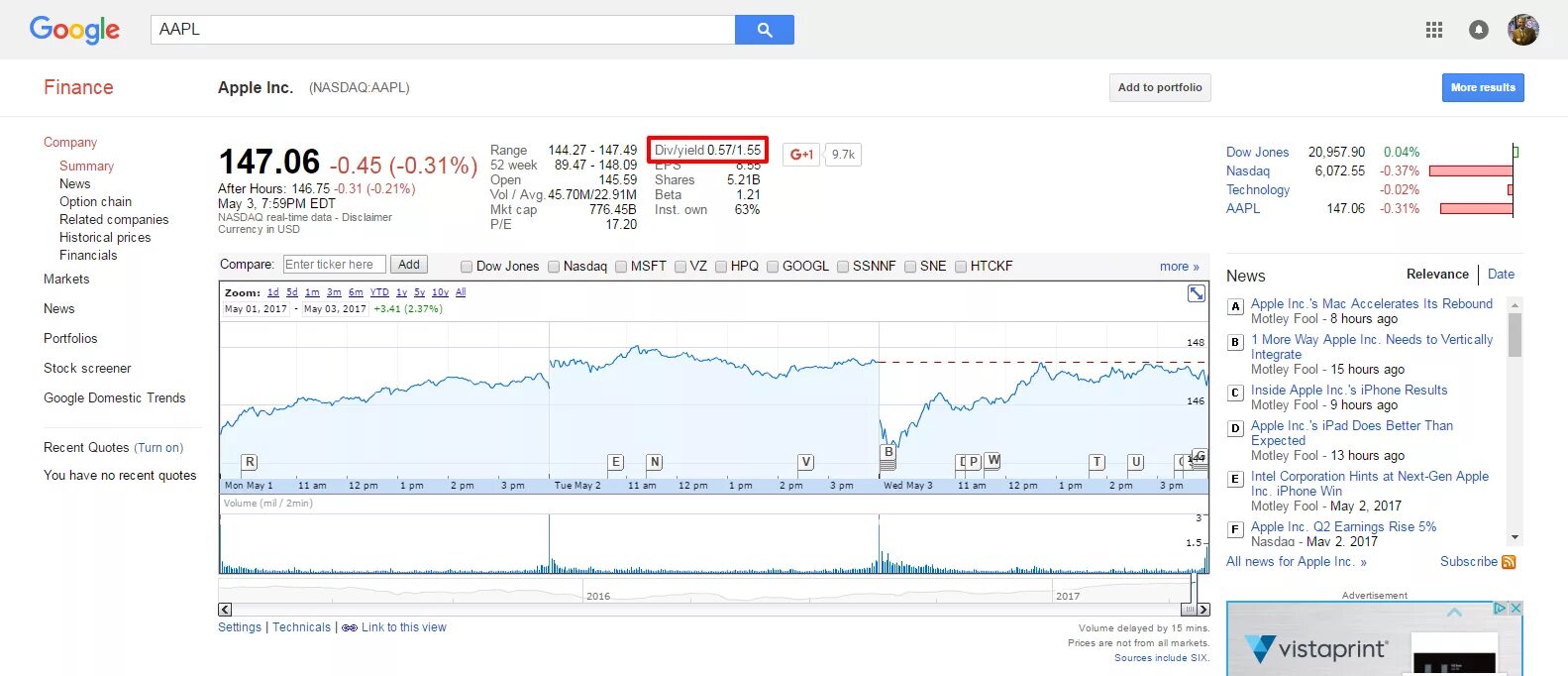Expand more comparison tickers
Screen dimensions: 1568x676
coord(1179,267)
